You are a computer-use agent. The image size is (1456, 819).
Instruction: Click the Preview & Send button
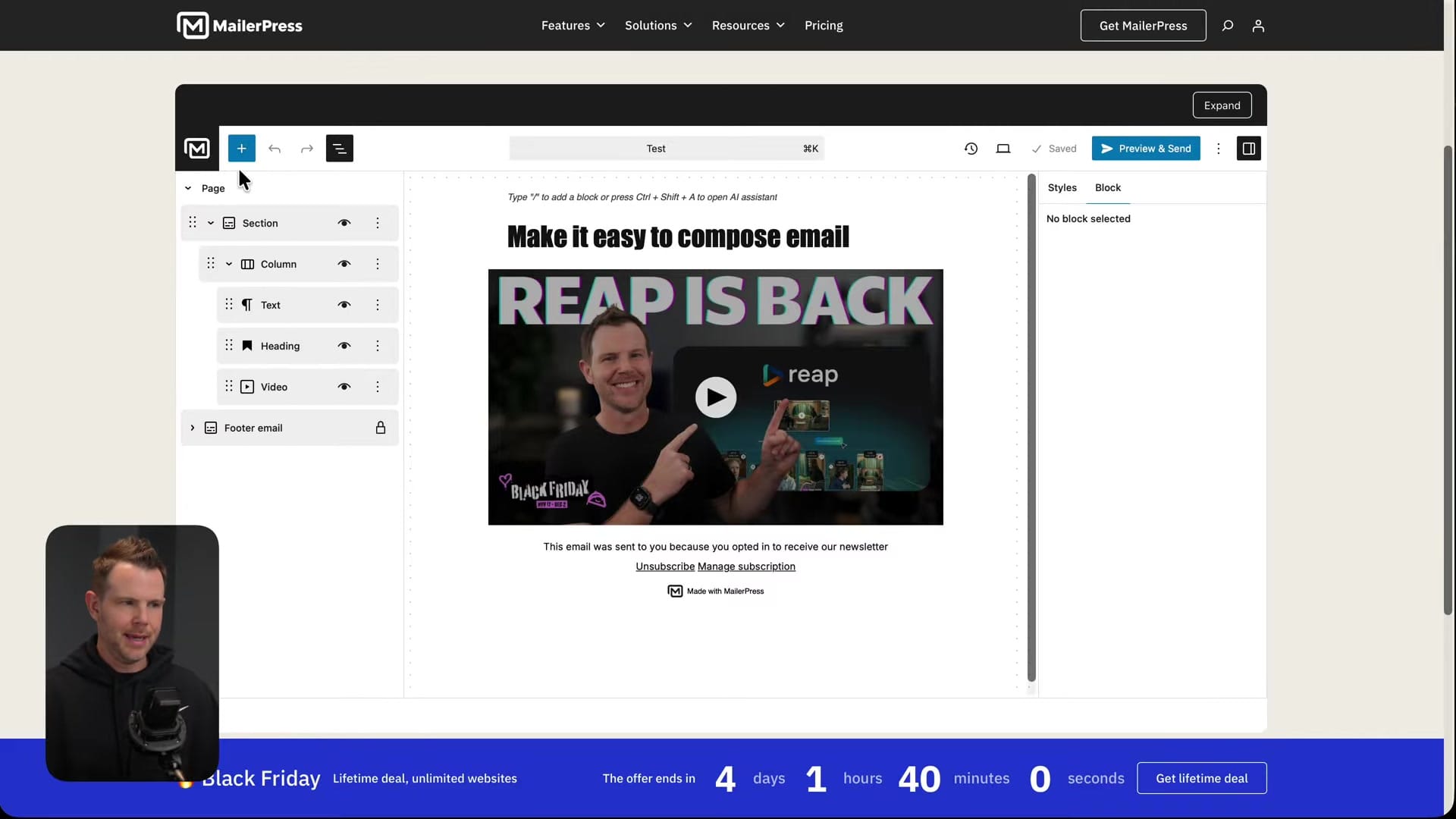pyautogui.click(x=1146, y=149)
